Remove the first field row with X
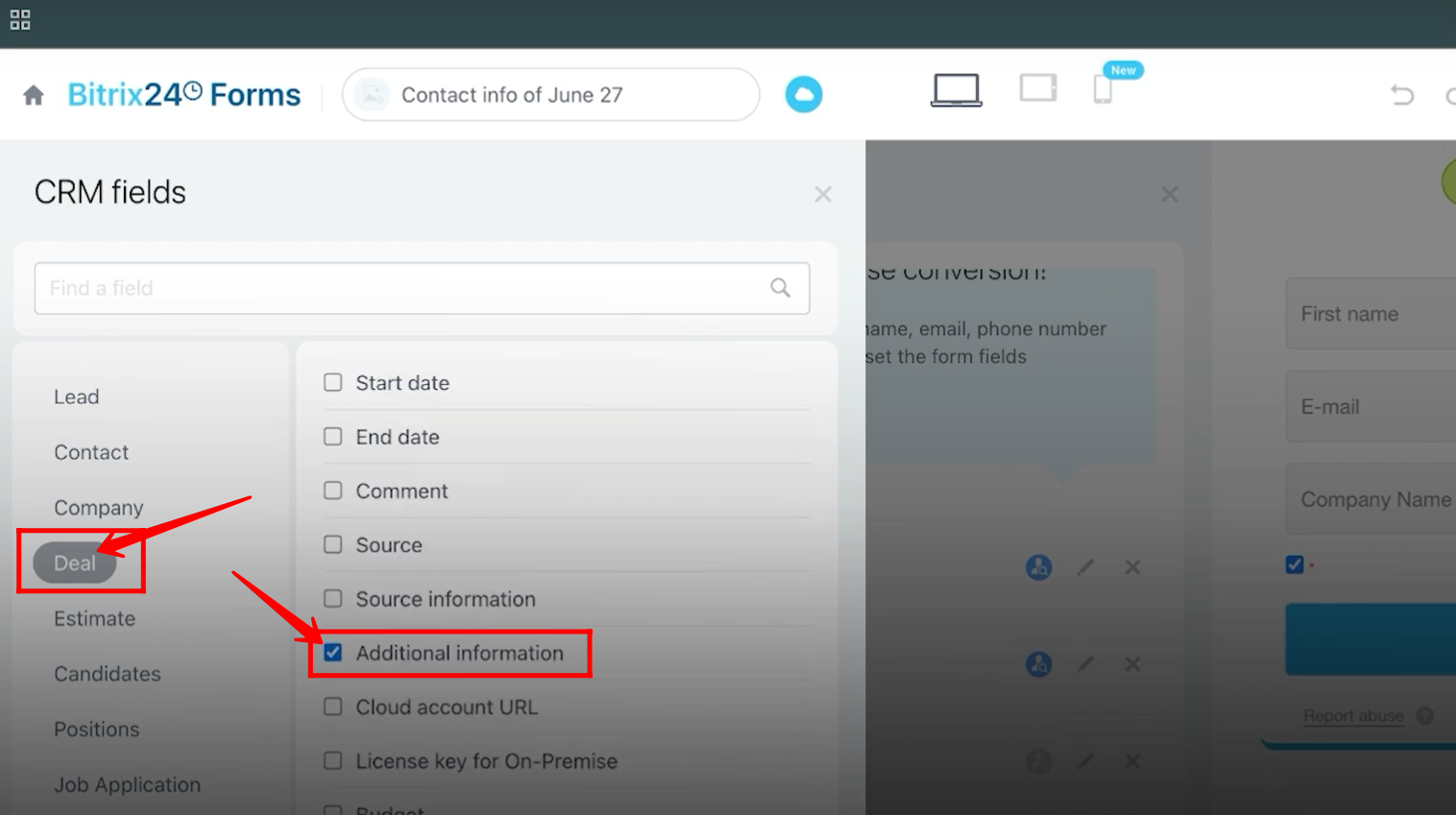This screenshot has height=815, width=1456. [x=1132, y=567]
